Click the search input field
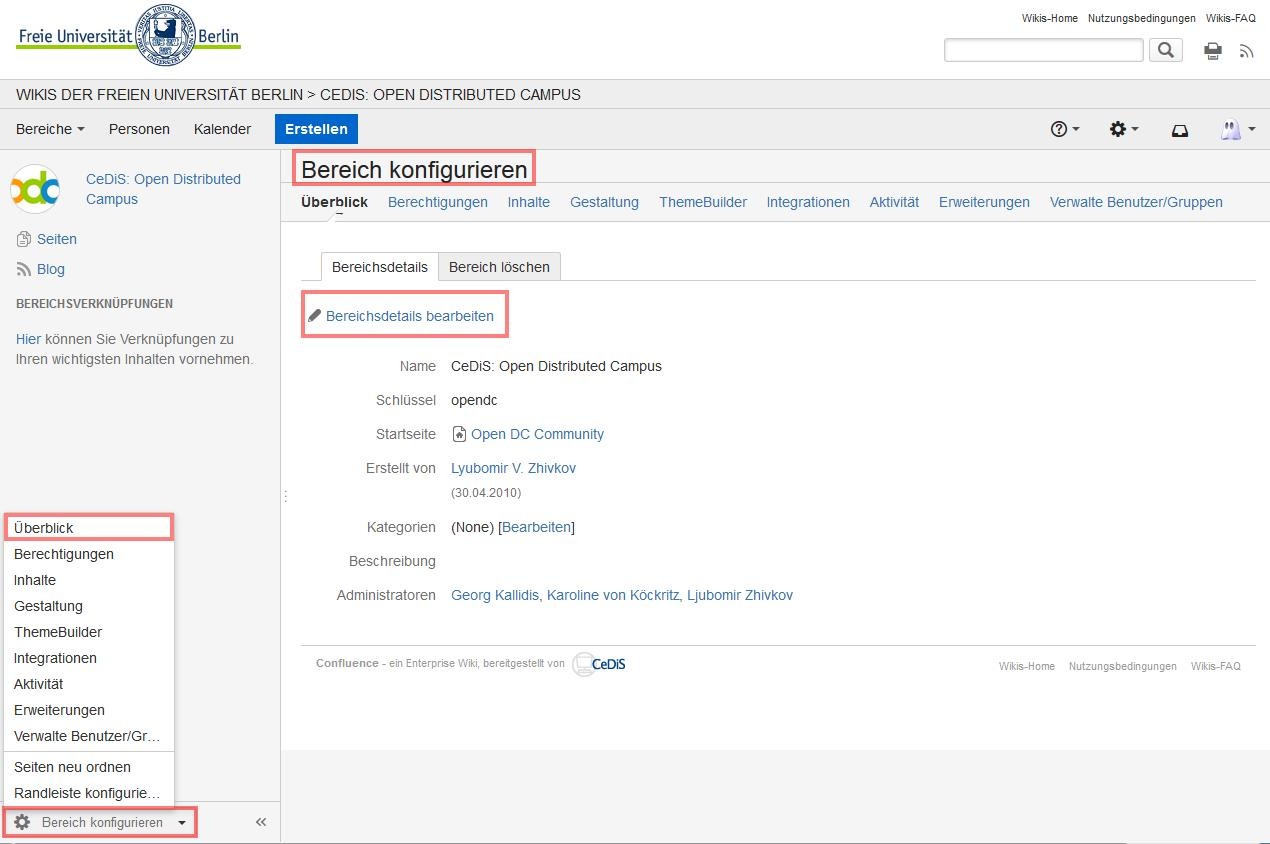Screen dimensions: 1270x844 point(1044,50)
